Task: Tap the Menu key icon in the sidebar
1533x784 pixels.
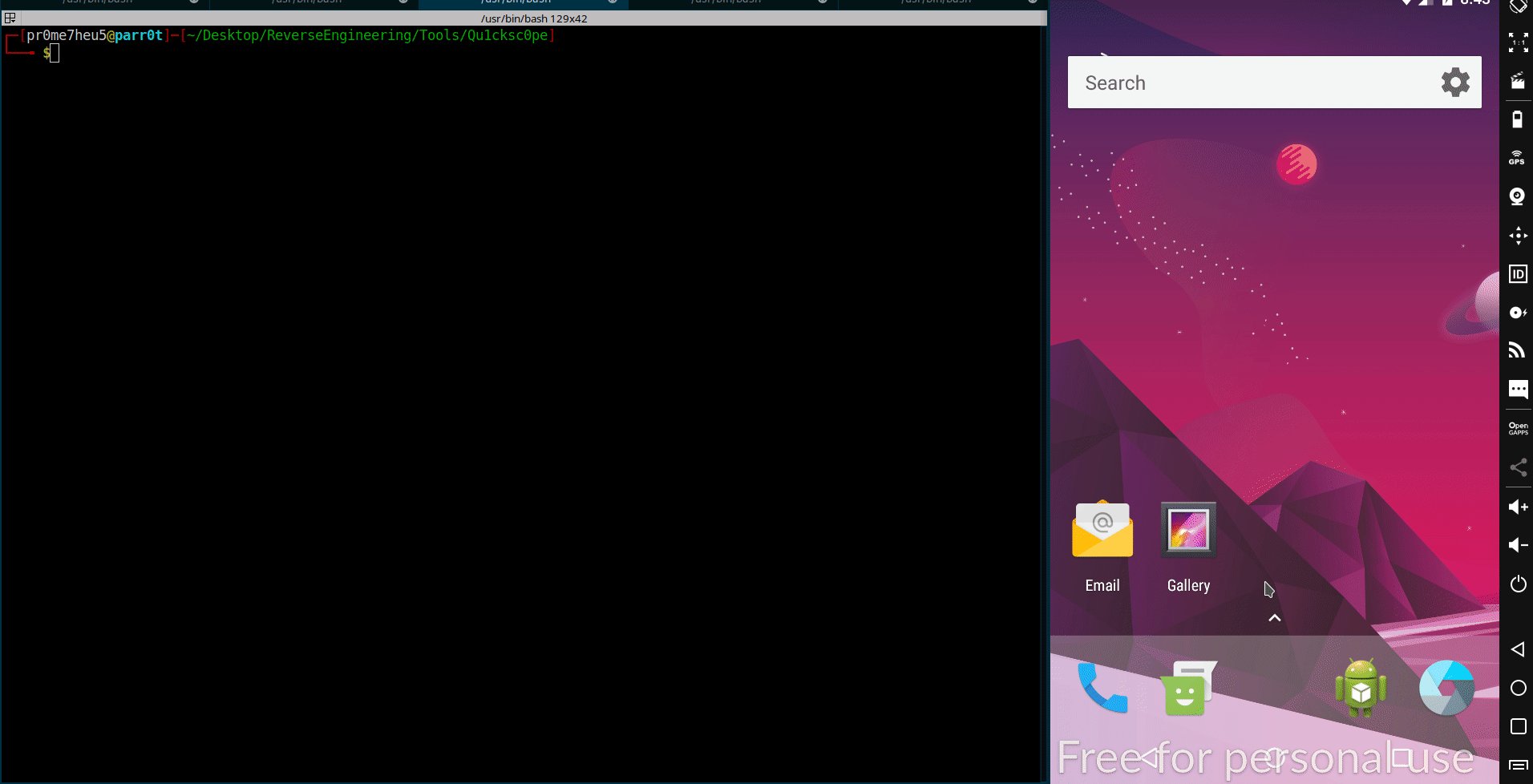Action: 1518,765
